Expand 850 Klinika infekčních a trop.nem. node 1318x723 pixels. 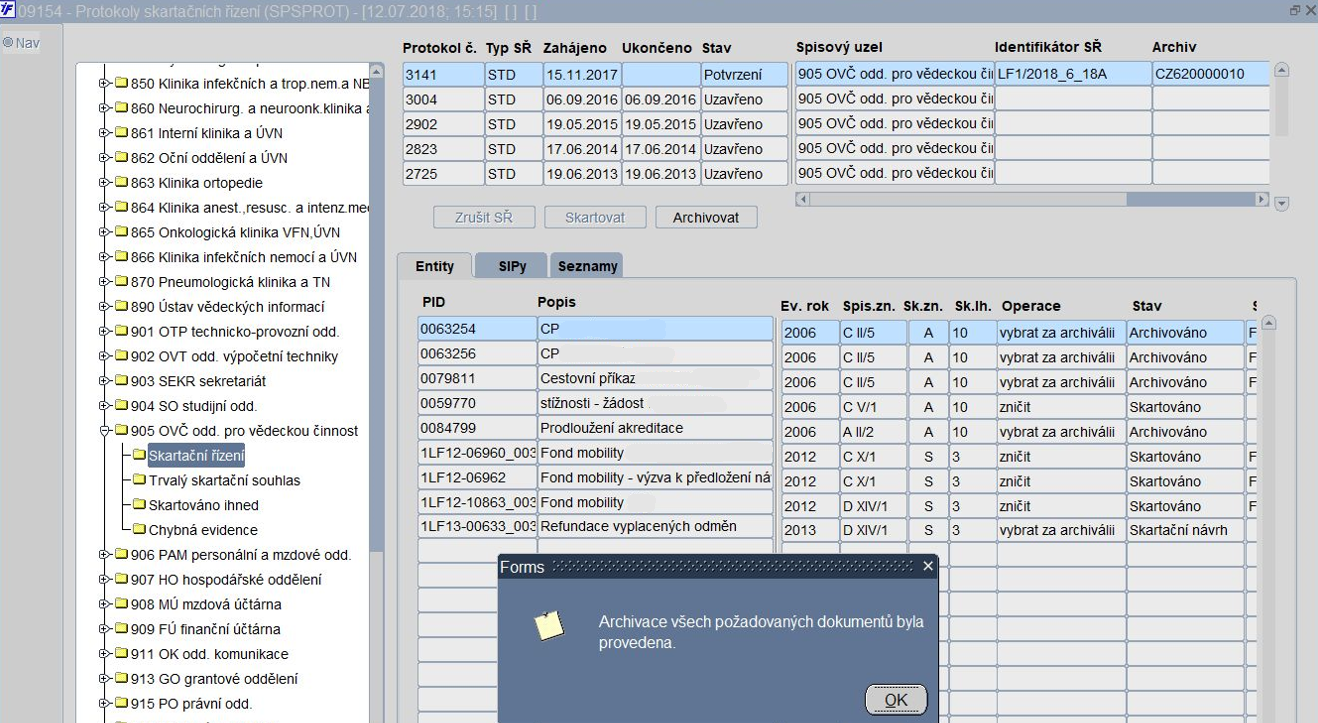(104, 83)
